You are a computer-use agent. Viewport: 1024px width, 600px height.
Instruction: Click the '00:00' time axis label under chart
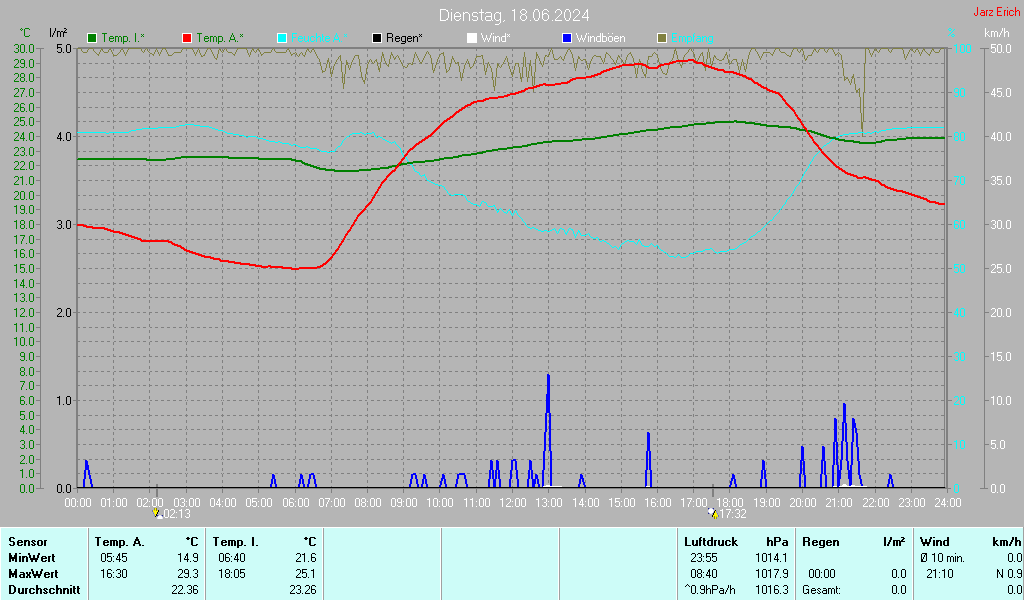tap(78, 502)
